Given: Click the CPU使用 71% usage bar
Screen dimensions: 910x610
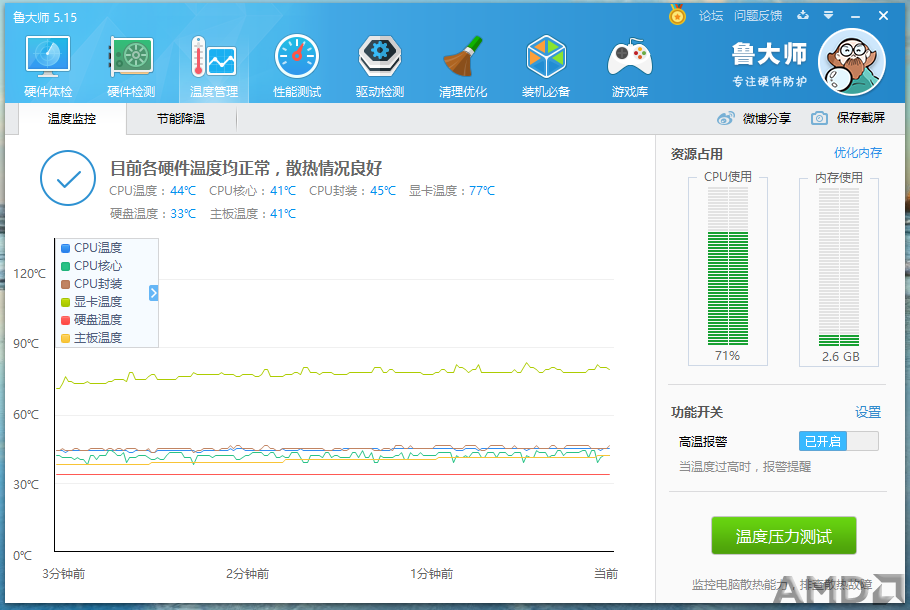Looking at the screenshot, I should tap(728, 267).
